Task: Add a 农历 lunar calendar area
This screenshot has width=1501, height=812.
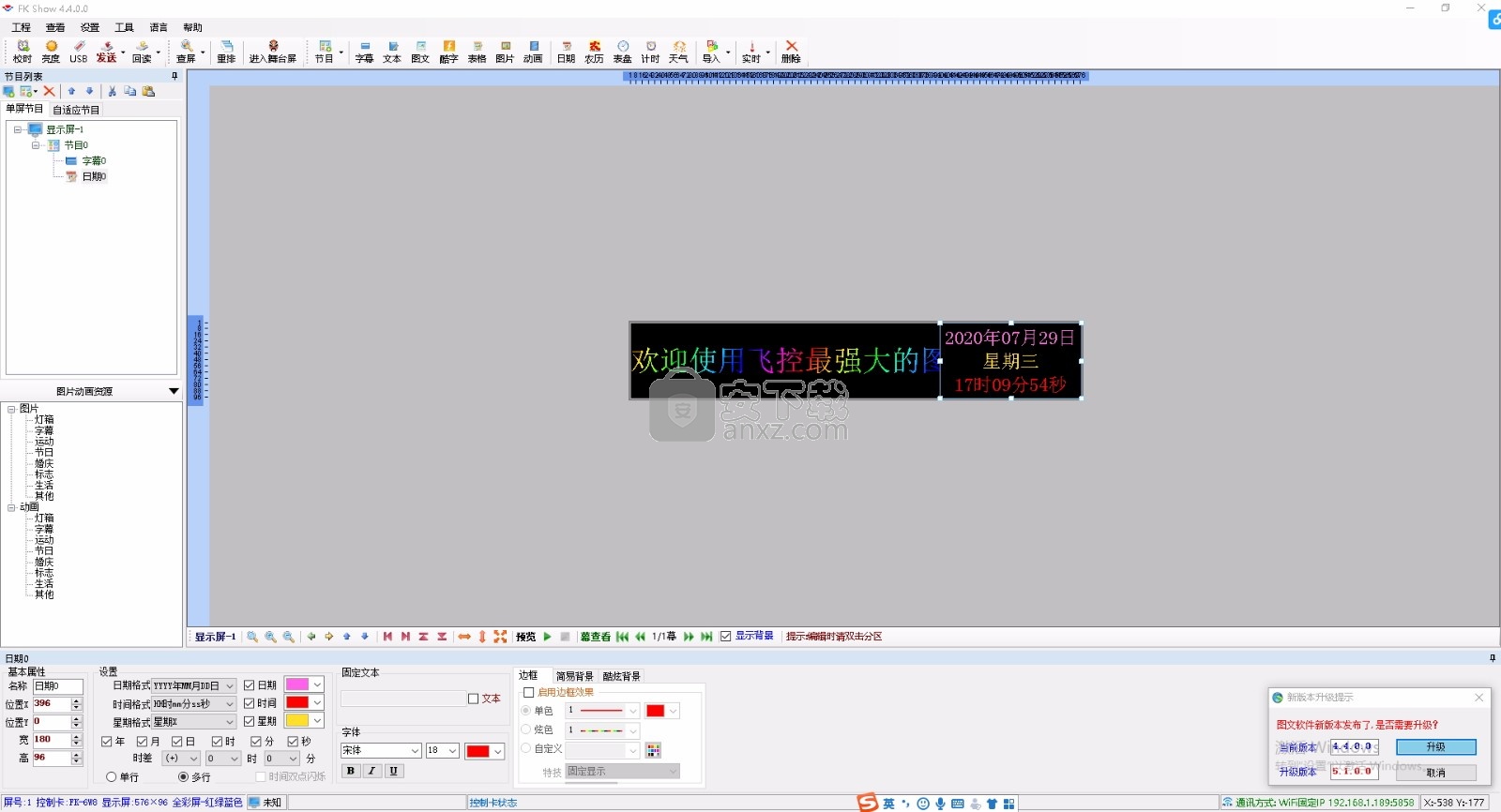Action: [x=594, y=52]
